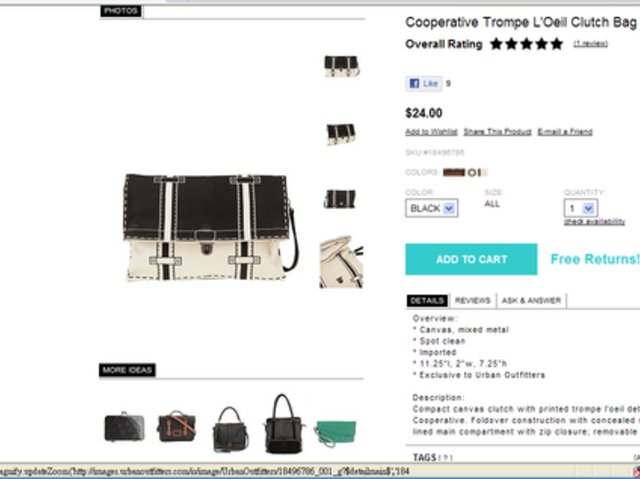640x479 pixels.
Task: Open the Ask & Answer tab
Action: [531, 301]
